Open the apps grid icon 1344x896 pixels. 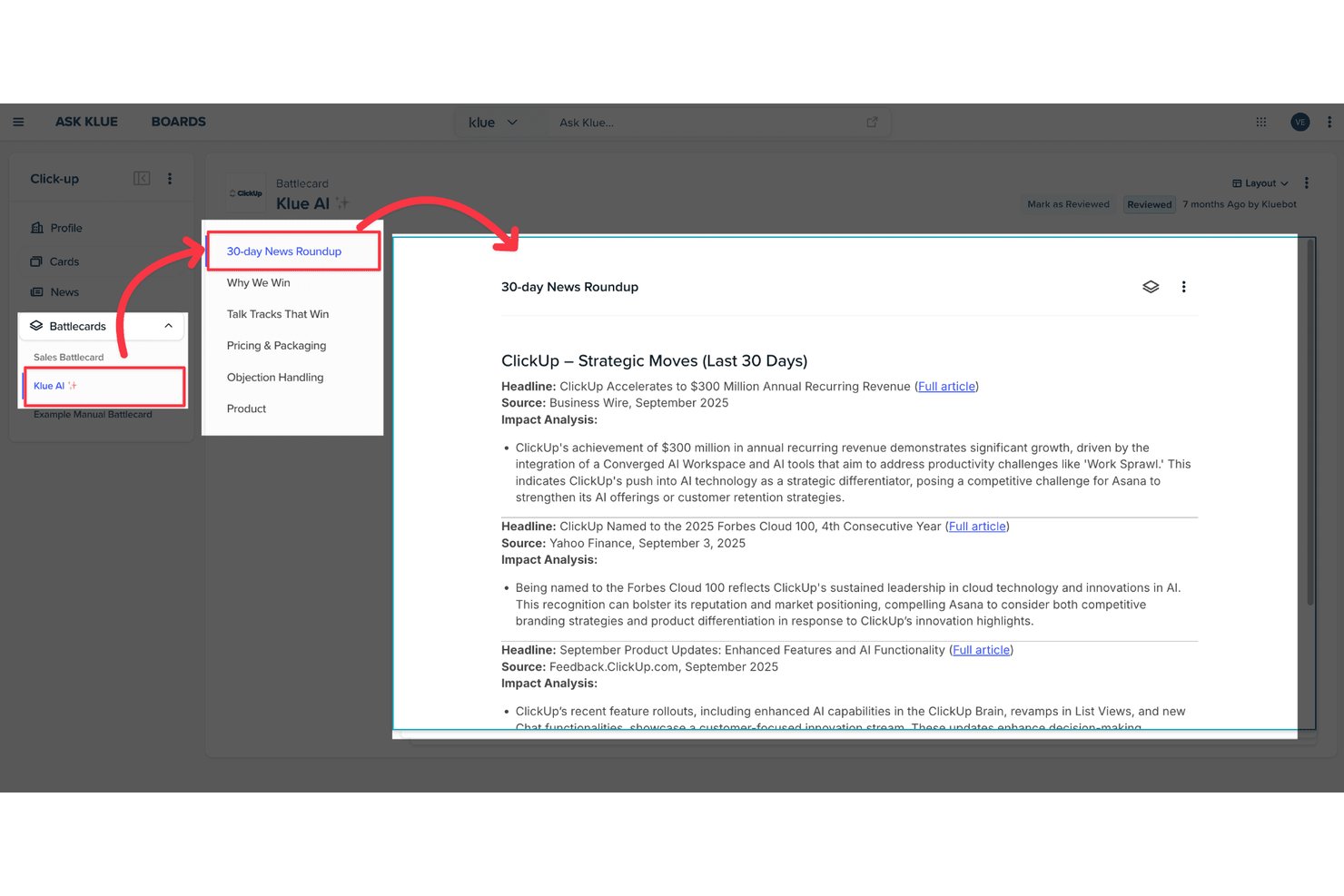point(1261,122)
